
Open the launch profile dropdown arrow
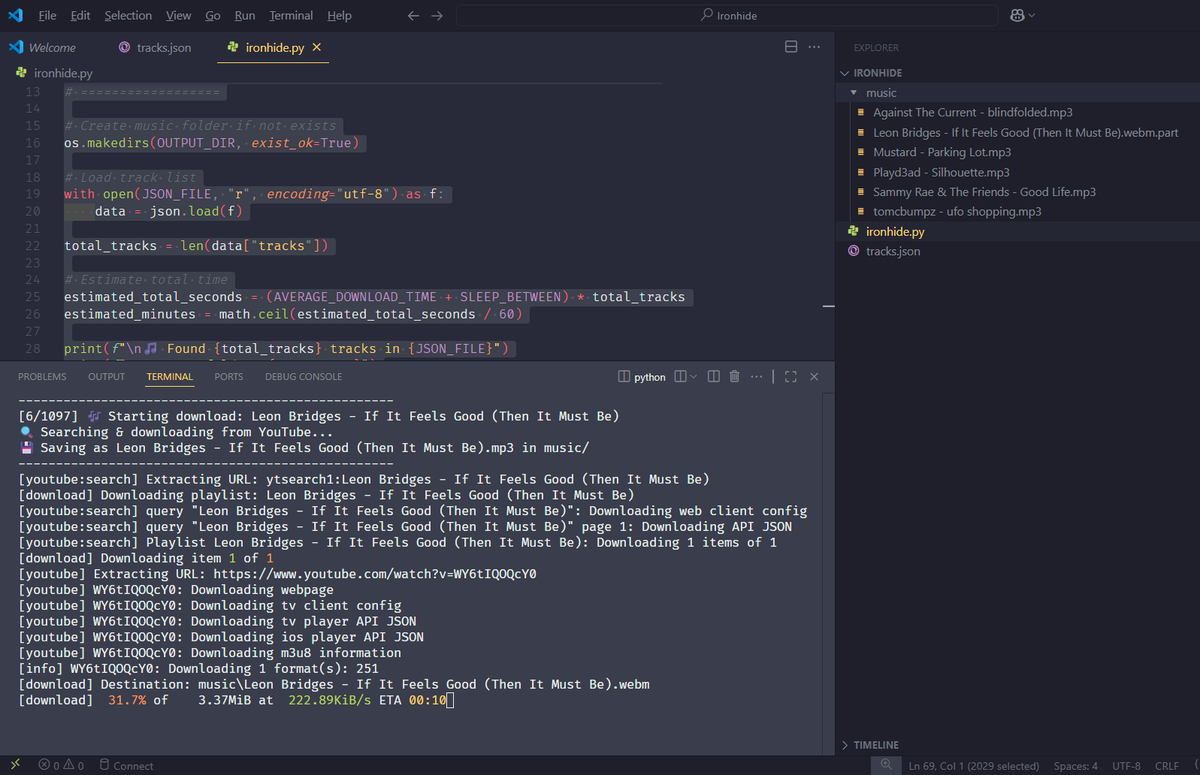point(694,377)
